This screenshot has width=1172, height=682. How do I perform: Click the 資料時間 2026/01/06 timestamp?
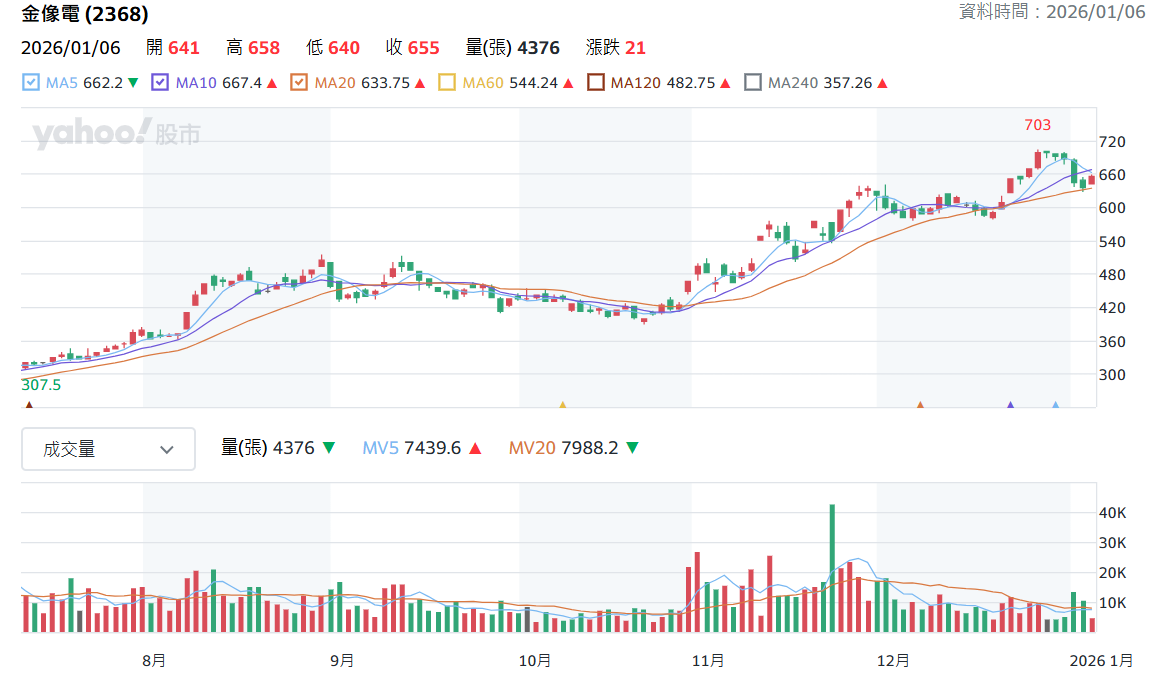pyautogui.click(x=1052, y=12)
